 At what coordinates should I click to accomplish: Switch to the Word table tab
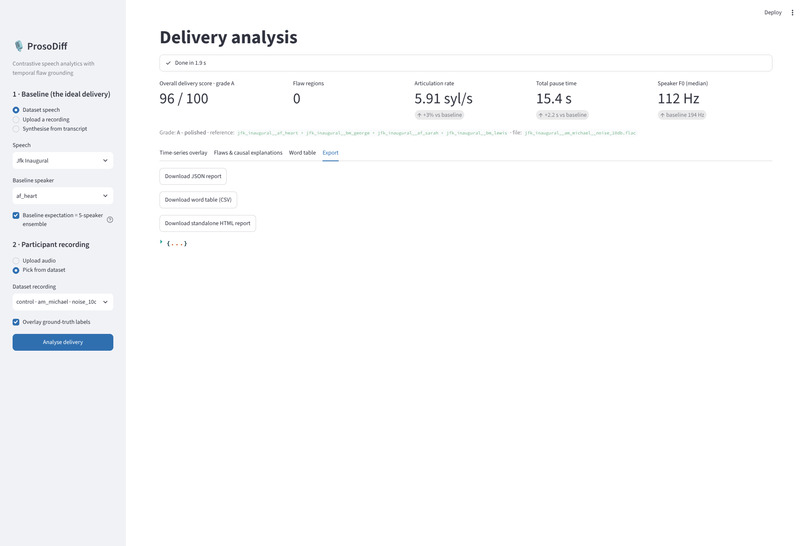pyautogui.click(x=302, y=153)
